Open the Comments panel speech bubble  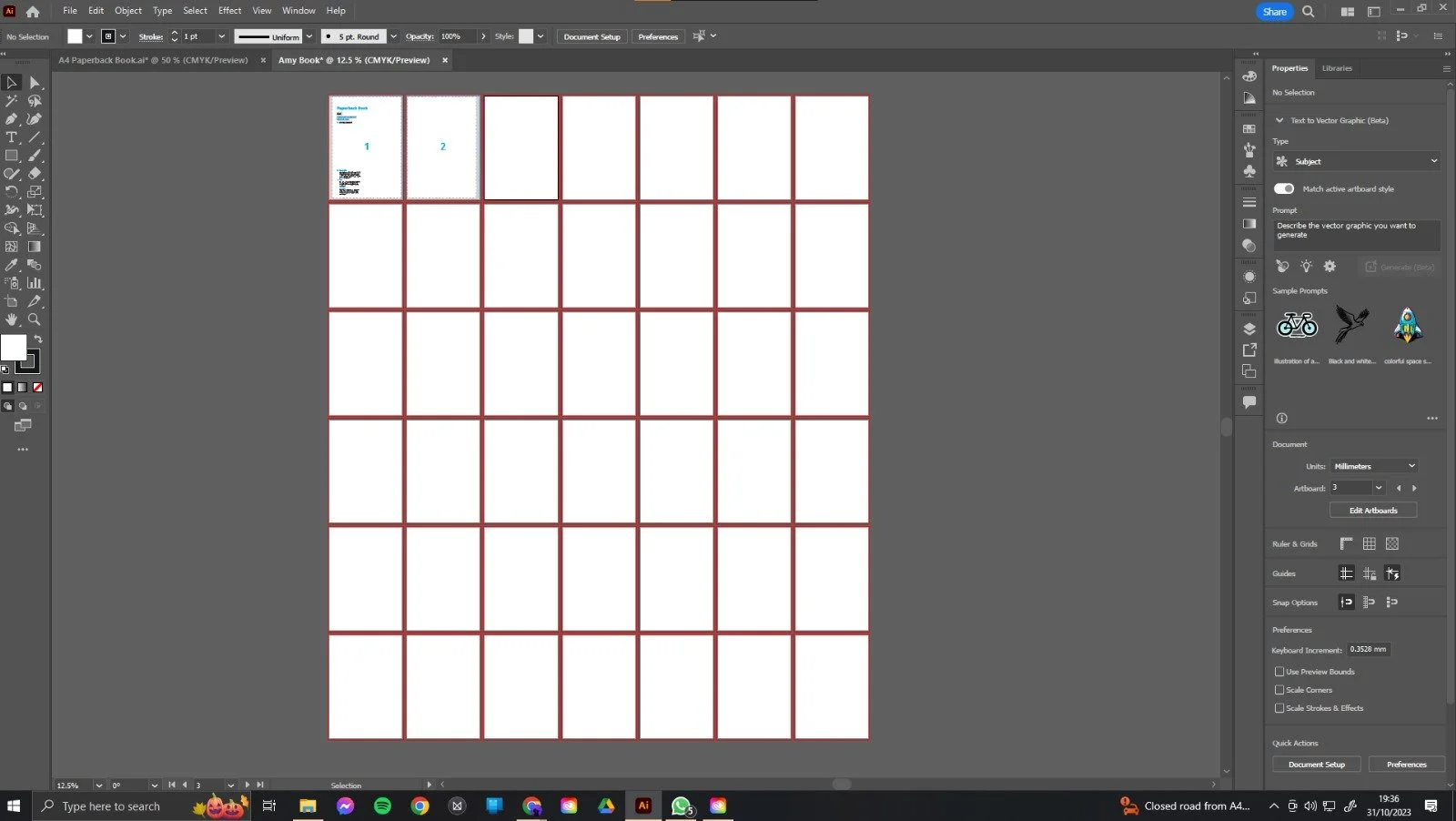point(1249,401)
